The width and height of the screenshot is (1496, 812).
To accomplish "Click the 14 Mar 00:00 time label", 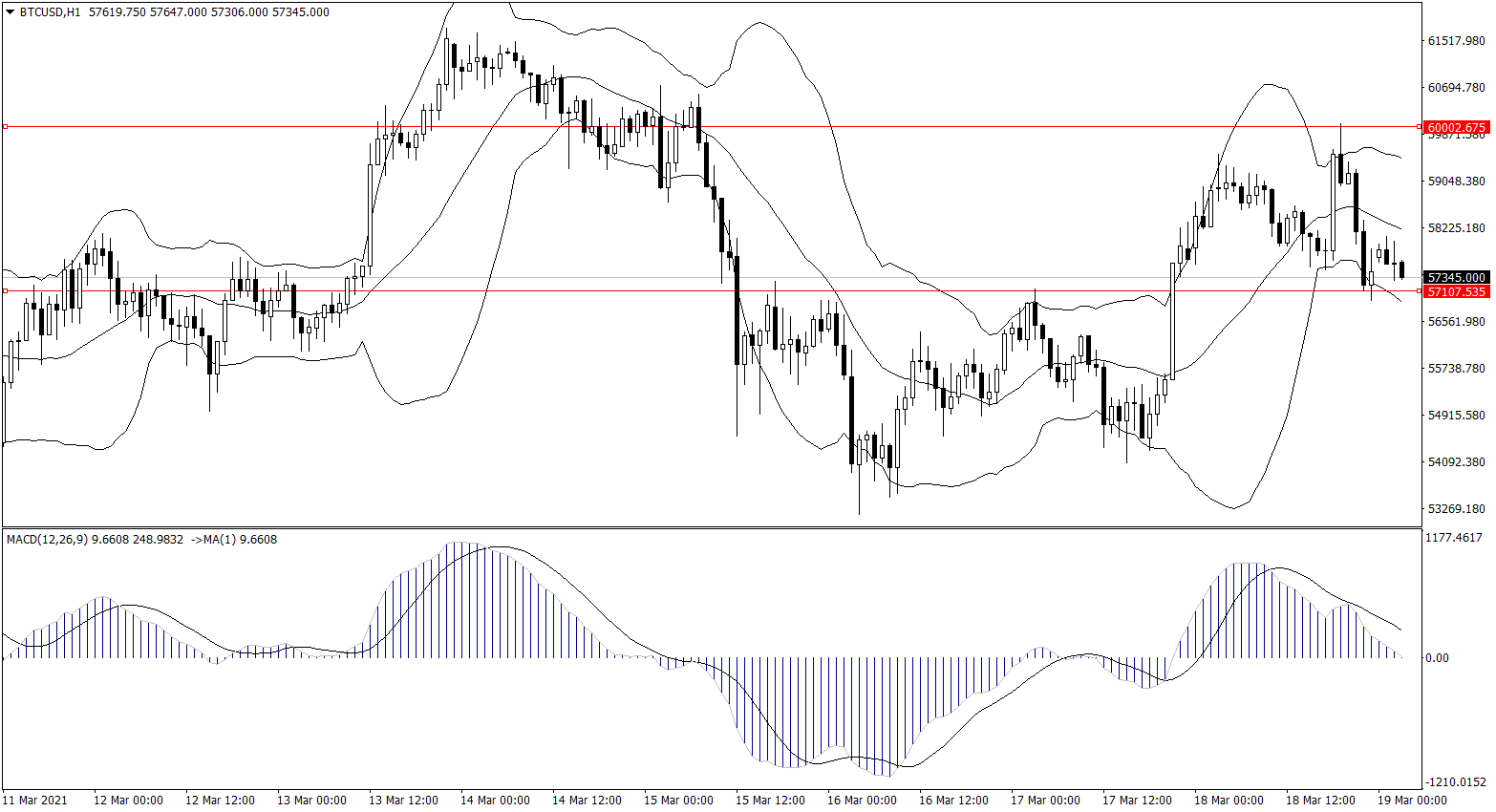I will (x=495, y=801).
